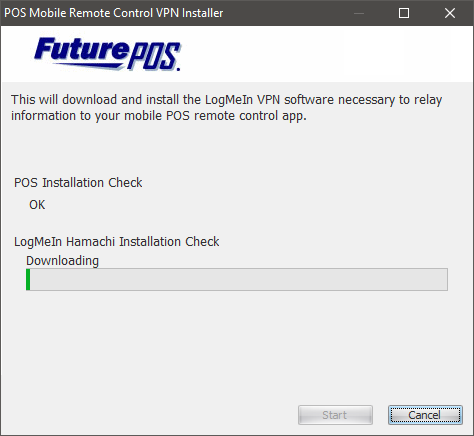The width and height of the screenshot is (474, 436).
Task: Select the window title text
Action: (114, 13)
